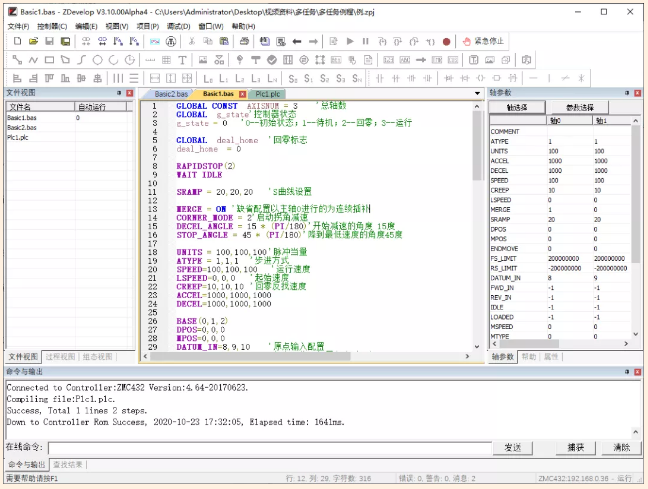Close the 文件视图 panel
Viewport: 648px width, 489px height.
pos(130,93)
